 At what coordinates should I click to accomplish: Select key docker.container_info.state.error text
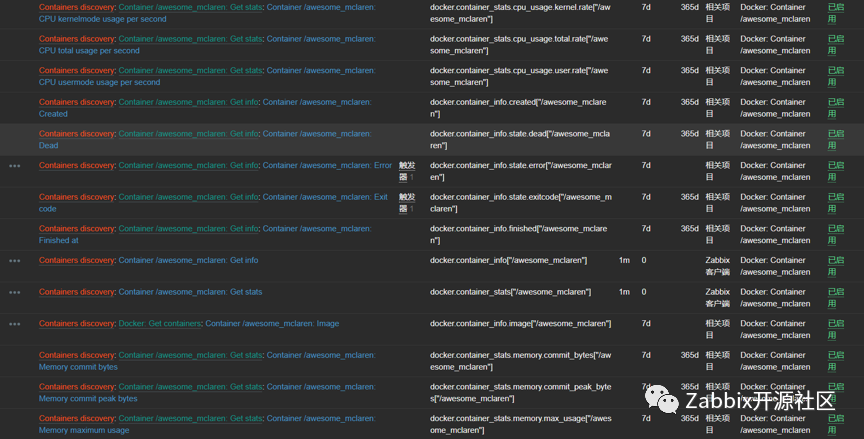521,171
